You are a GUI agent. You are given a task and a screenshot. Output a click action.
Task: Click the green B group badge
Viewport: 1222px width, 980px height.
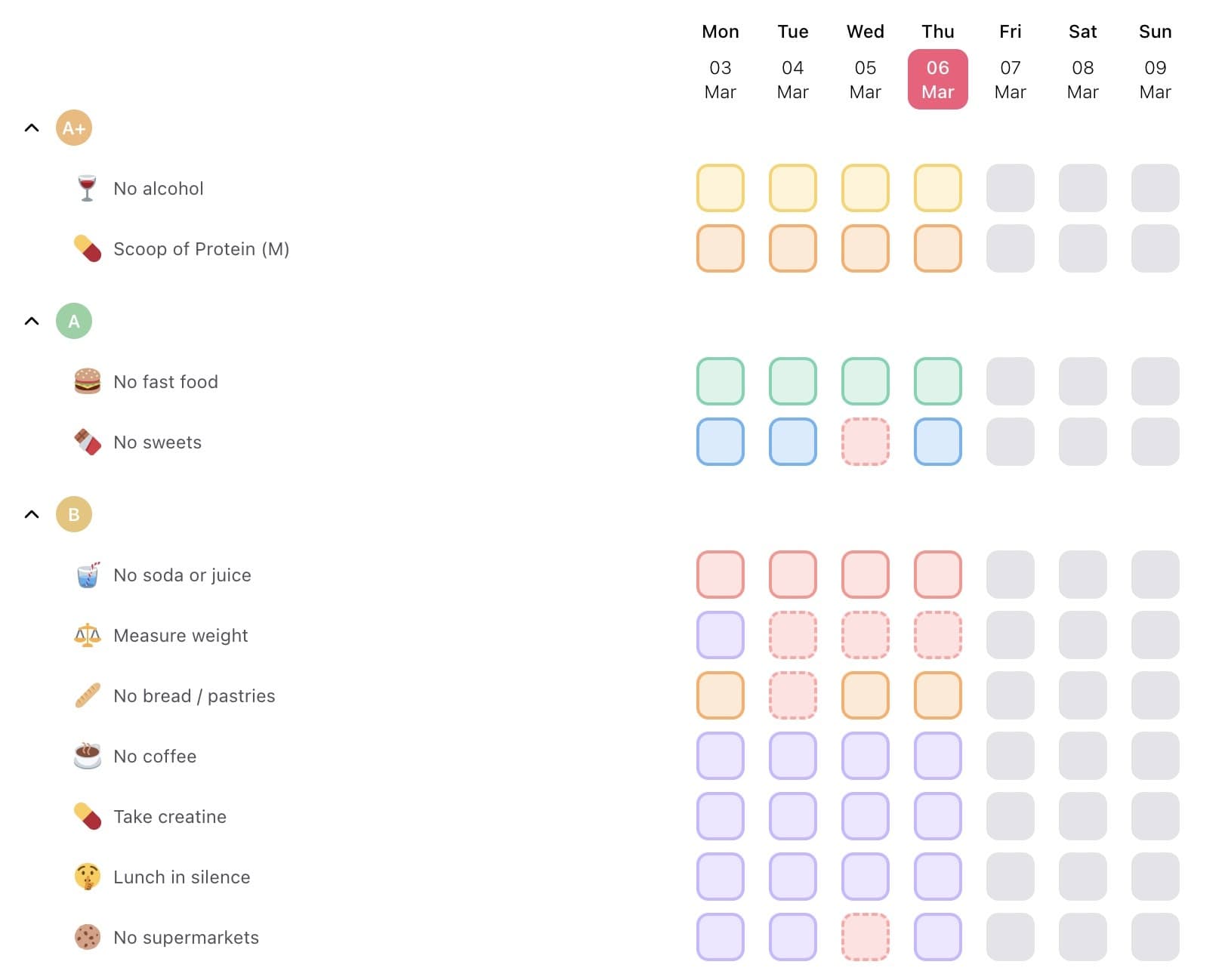point(73,514)
